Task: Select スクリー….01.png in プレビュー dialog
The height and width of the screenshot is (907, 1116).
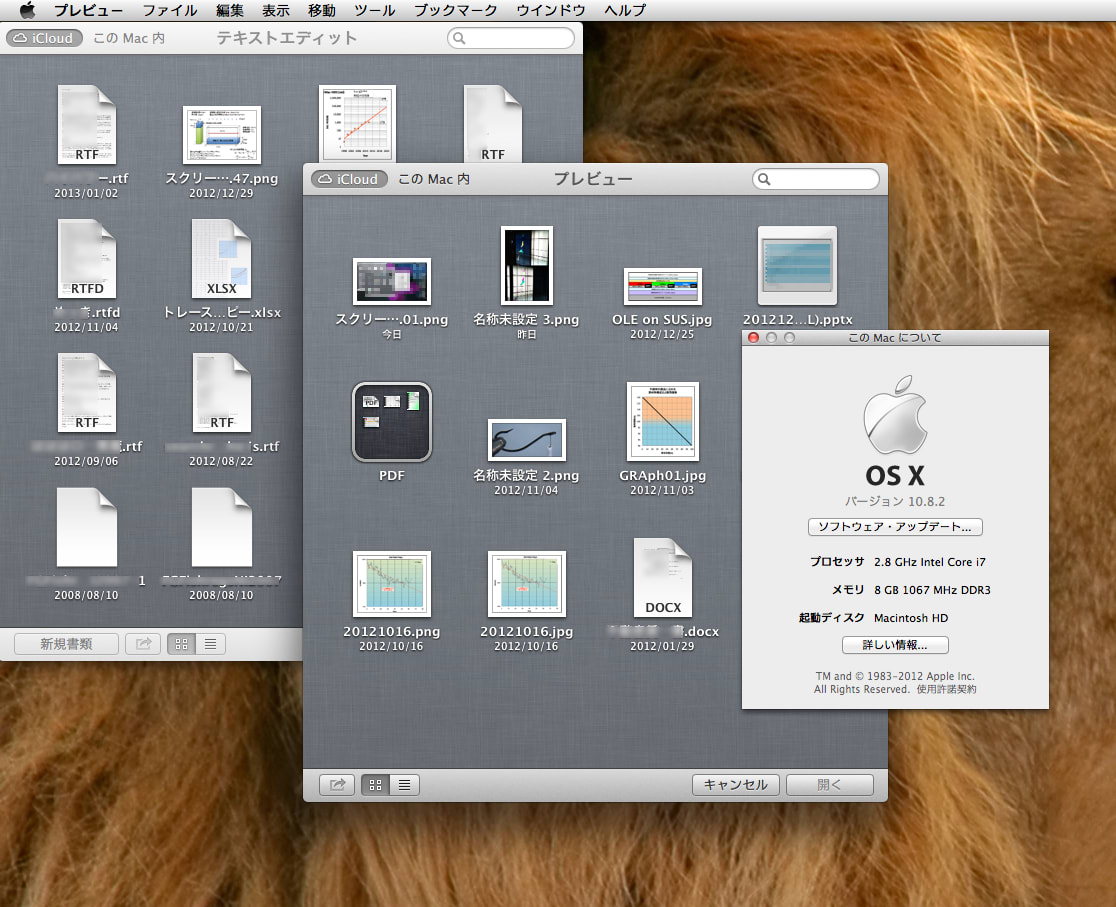Action: tap(391, 281)
